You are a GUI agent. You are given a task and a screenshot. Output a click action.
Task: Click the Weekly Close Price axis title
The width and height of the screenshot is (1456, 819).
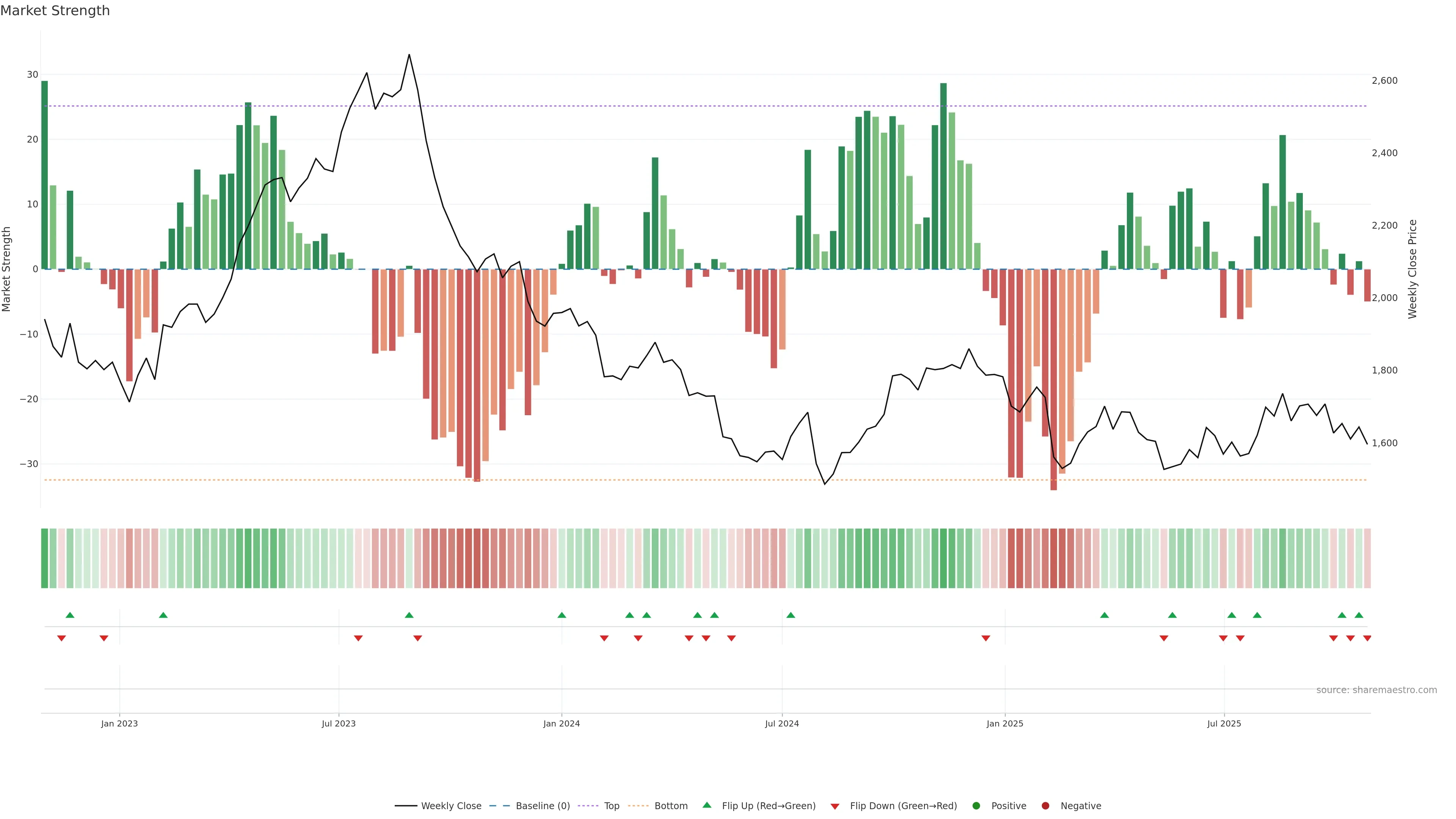1412,269
